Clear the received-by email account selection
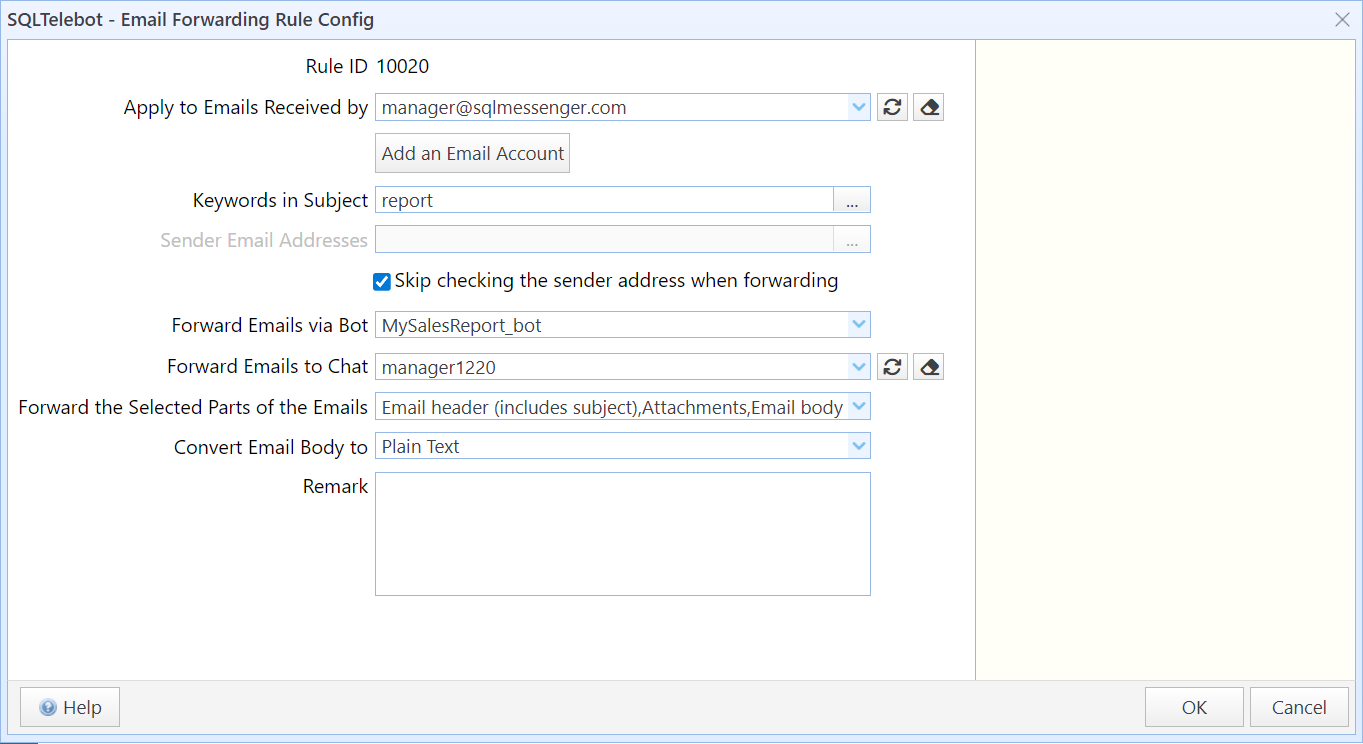This screenshot has height=744, width=1363. 928,108
